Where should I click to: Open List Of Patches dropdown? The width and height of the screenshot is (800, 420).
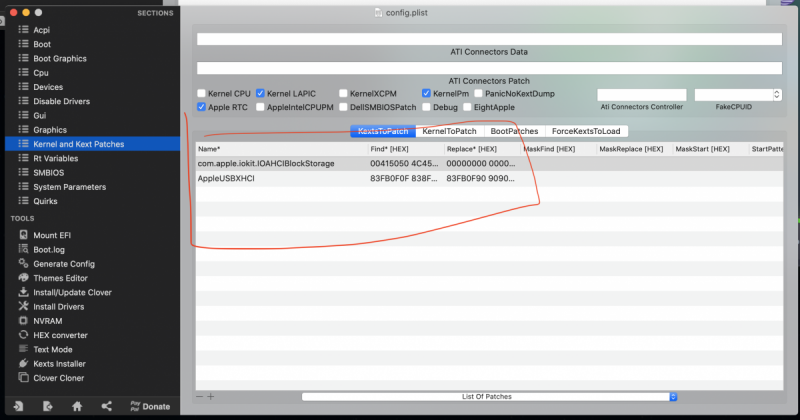pyautogui.click(x=489, y=397)
